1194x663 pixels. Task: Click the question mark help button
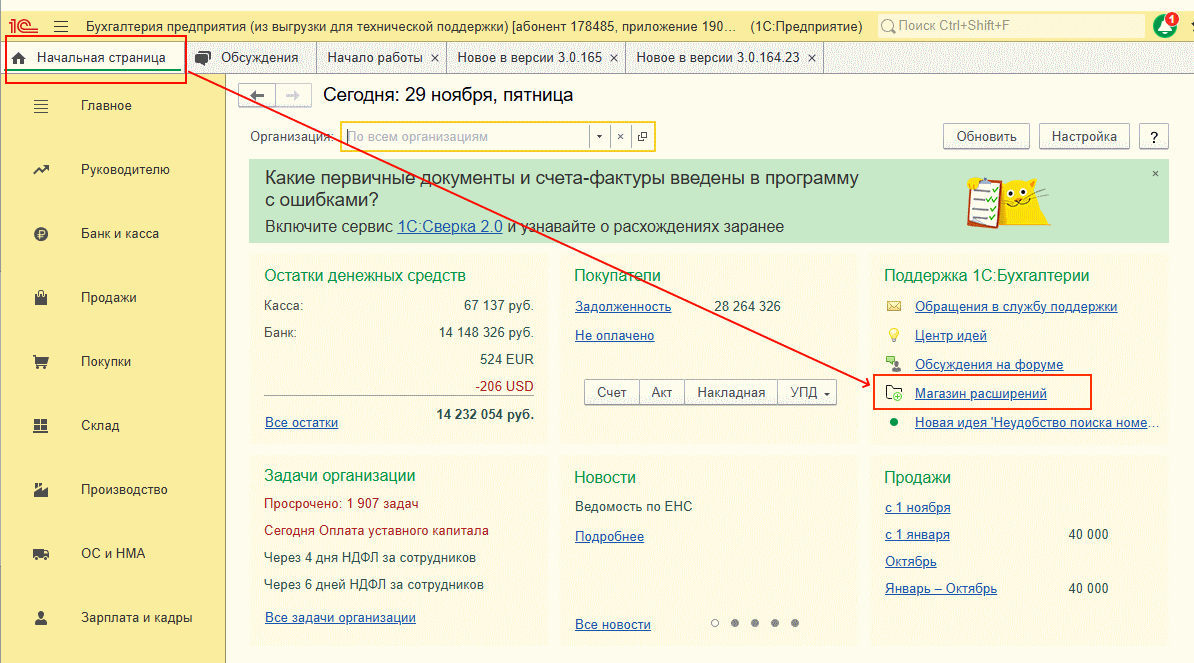coord(1154,136)
